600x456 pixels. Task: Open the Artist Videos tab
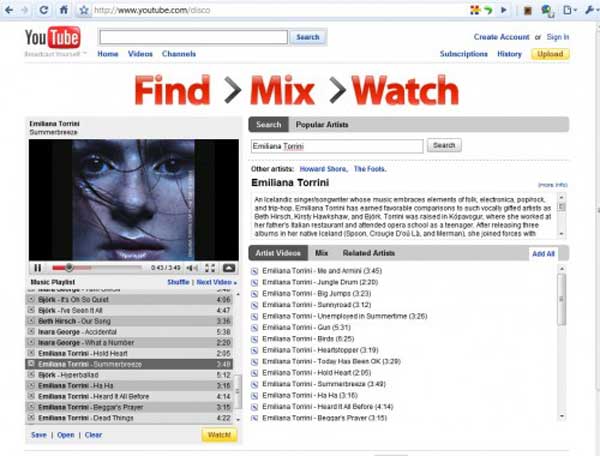(x=278, y=253)
